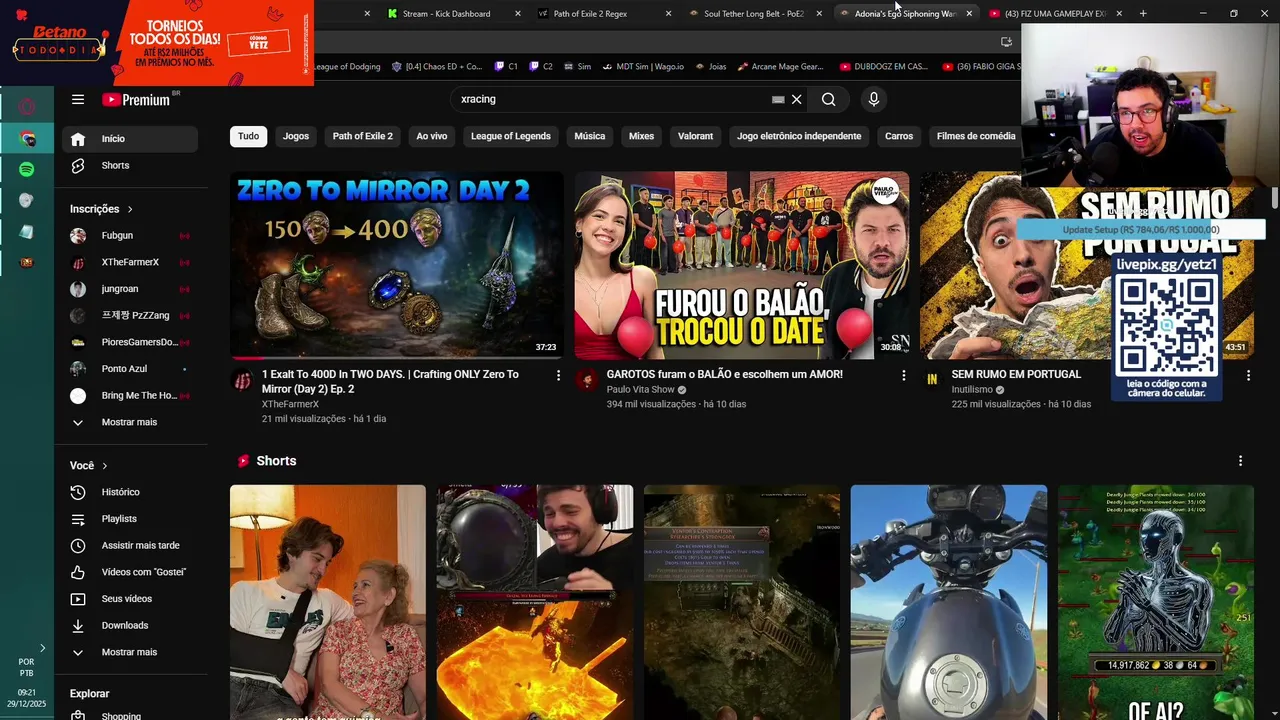Open the YouTube hamburger guide menu
1280x720 pixels.
pyautogui.click(x=78, y=99)
